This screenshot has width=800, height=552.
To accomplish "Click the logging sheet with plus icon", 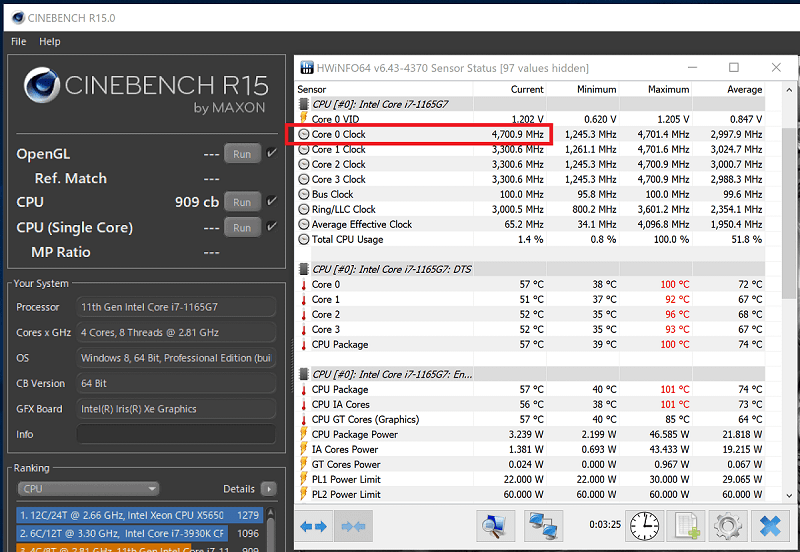I will 687,526.
